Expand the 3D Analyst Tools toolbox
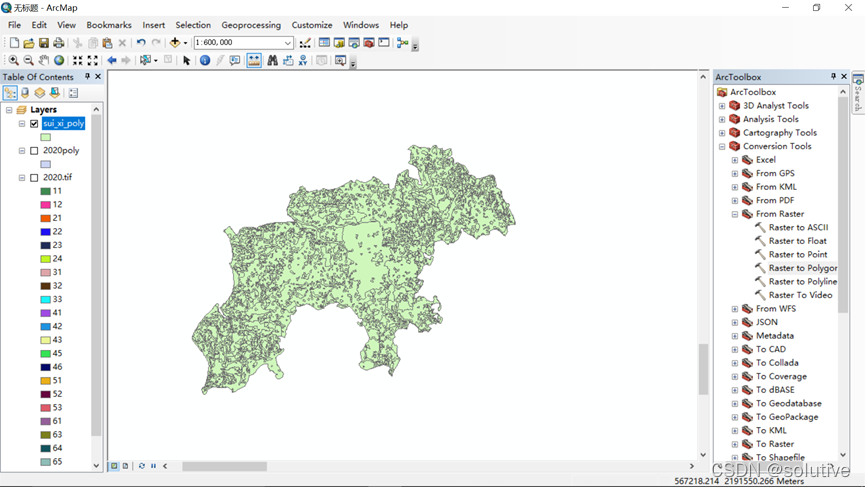The image size is (865, 487). coord(722,106)
